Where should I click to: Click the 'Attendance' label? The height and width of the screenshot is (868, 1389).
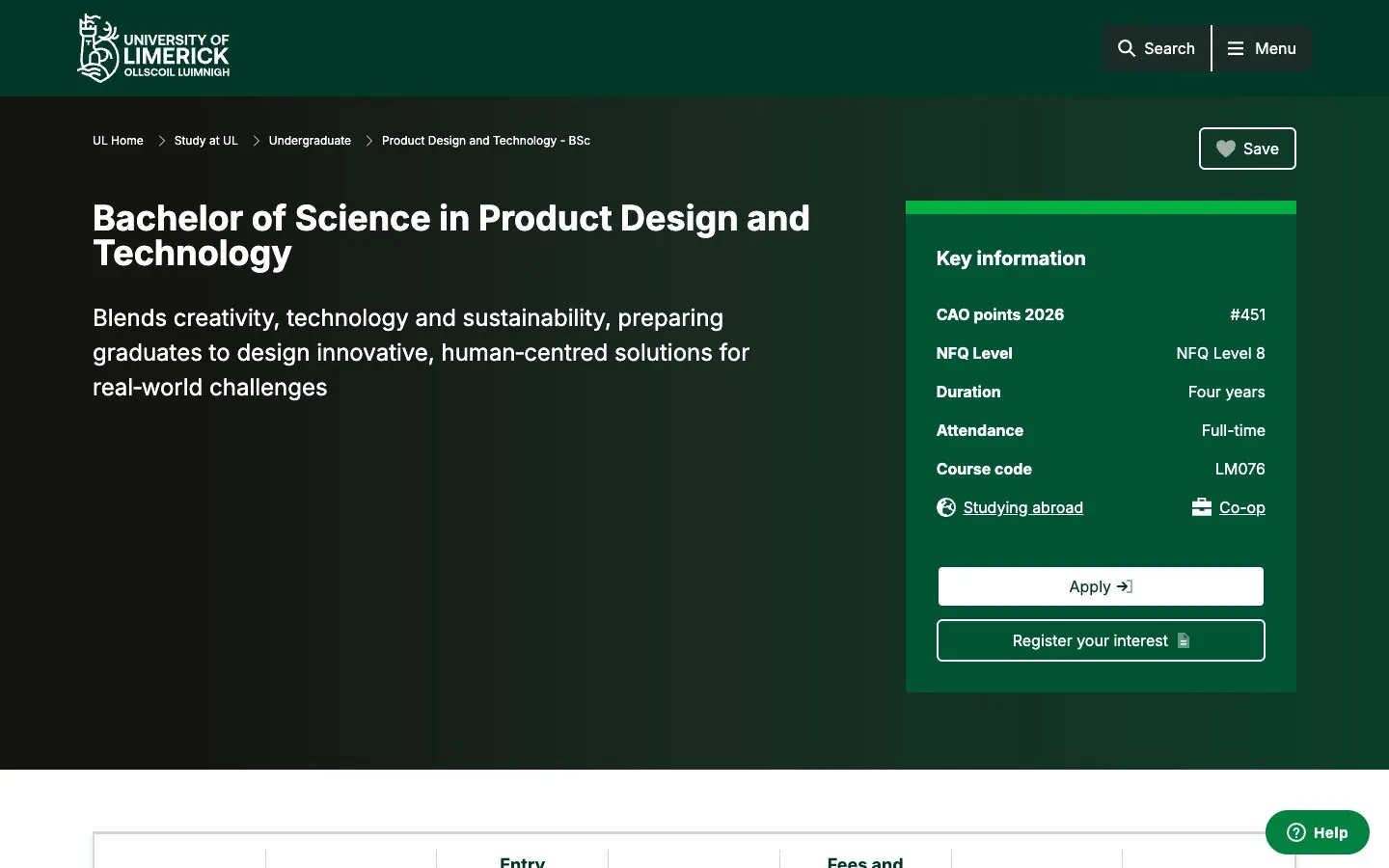tap(980, 430)
